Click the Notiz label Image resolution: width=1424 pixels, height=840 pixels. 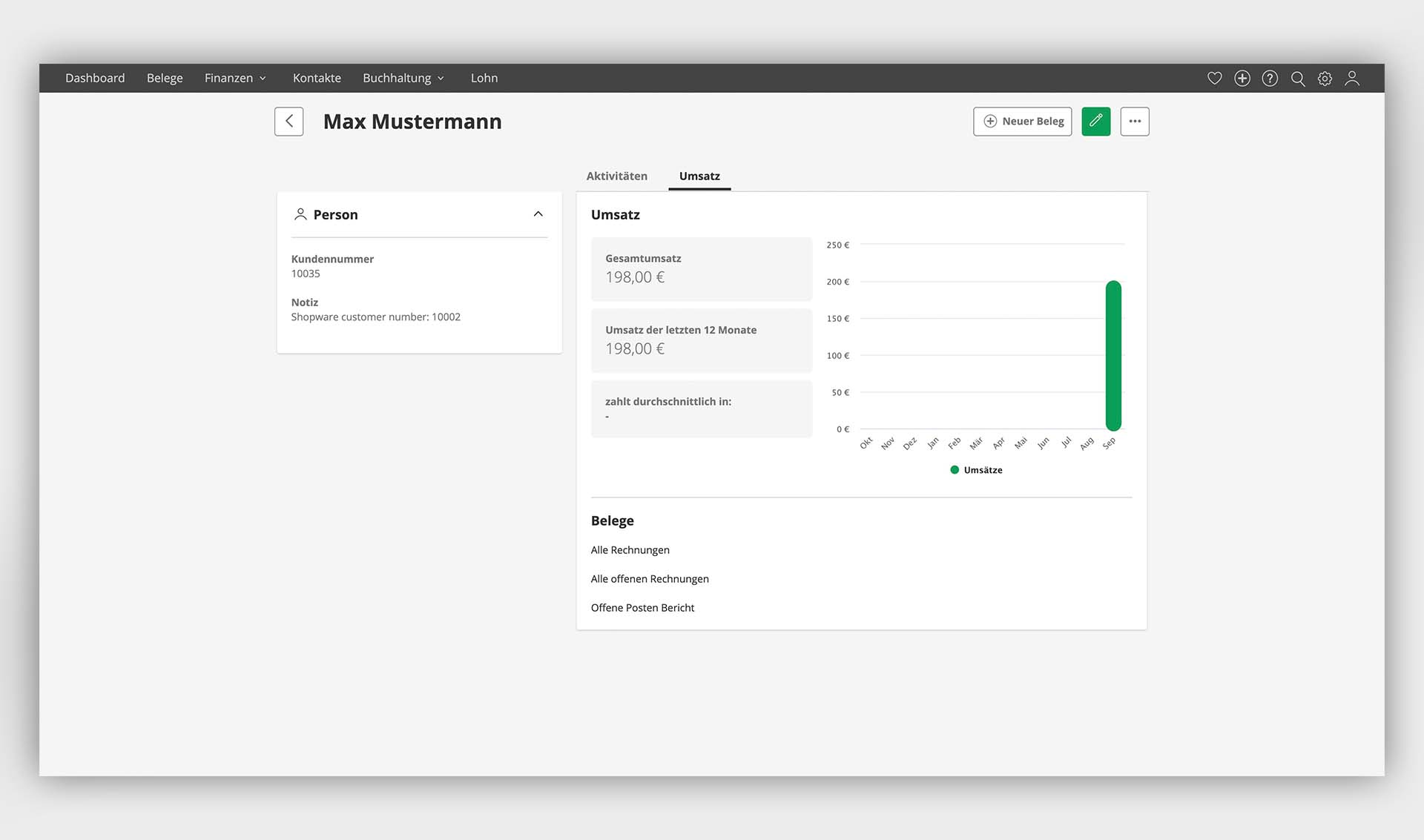click(x=305, y=302)
